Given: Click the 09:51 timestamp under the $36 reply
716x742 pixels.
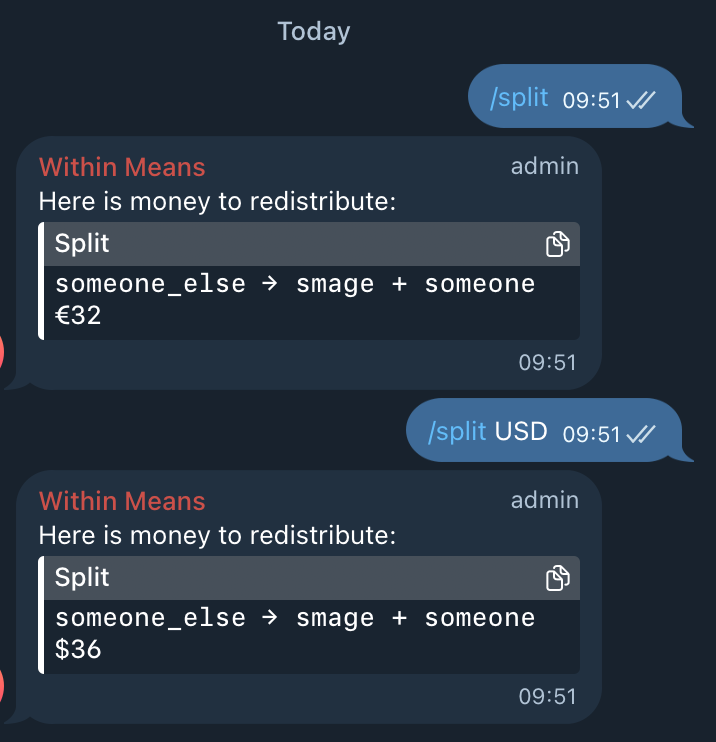Looking at the screenshot, I should [547, 697].
